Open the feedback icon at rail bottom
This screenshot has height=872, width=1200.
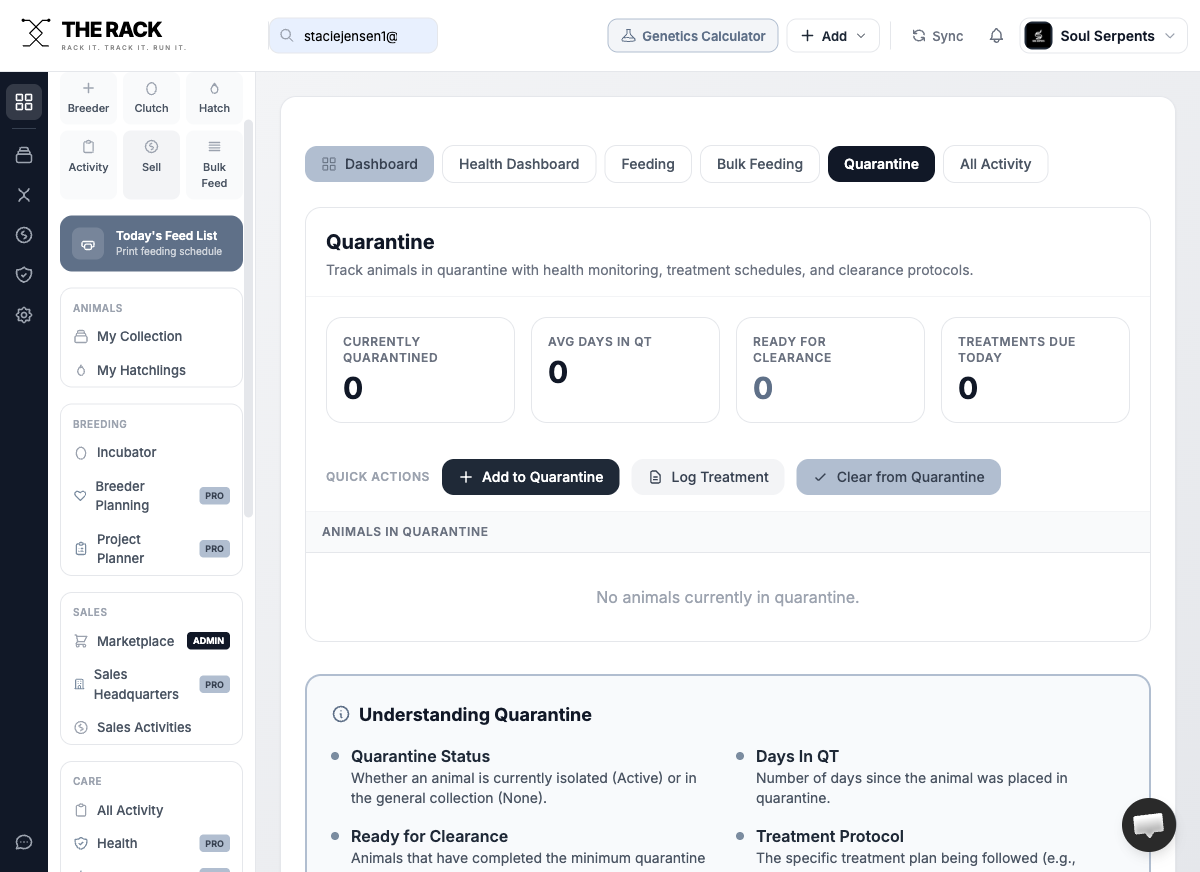coord(24,842)
